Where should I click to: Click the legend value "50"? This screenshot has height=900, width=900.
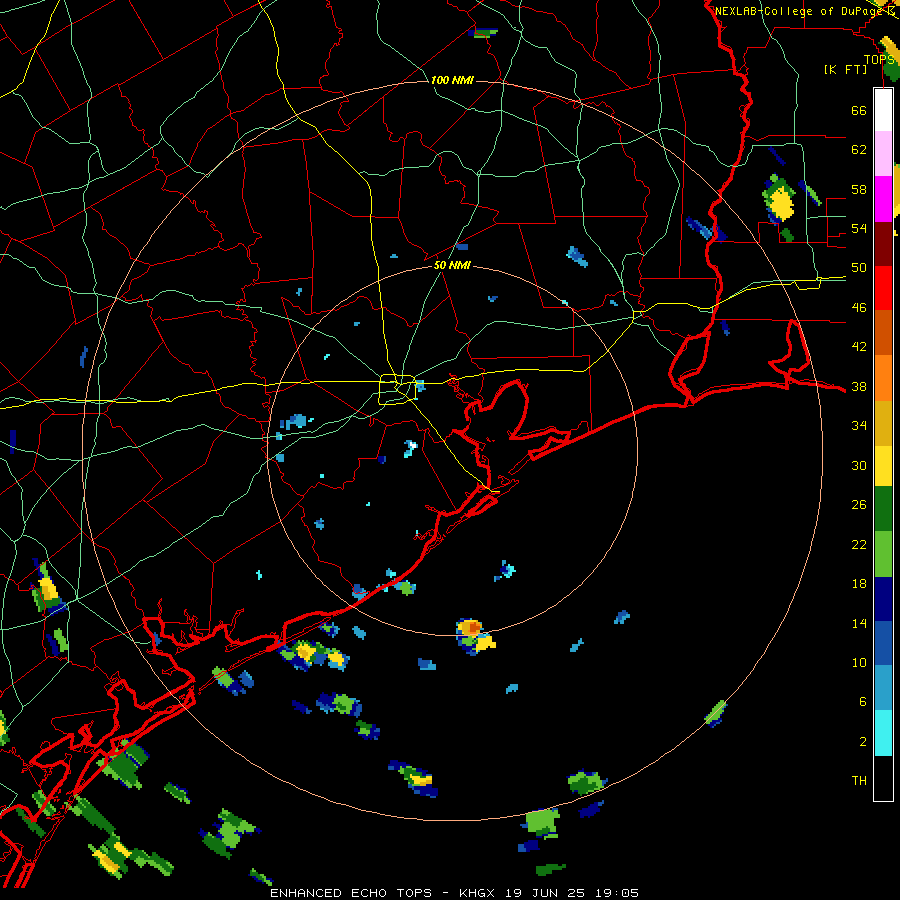pos(859,268)
